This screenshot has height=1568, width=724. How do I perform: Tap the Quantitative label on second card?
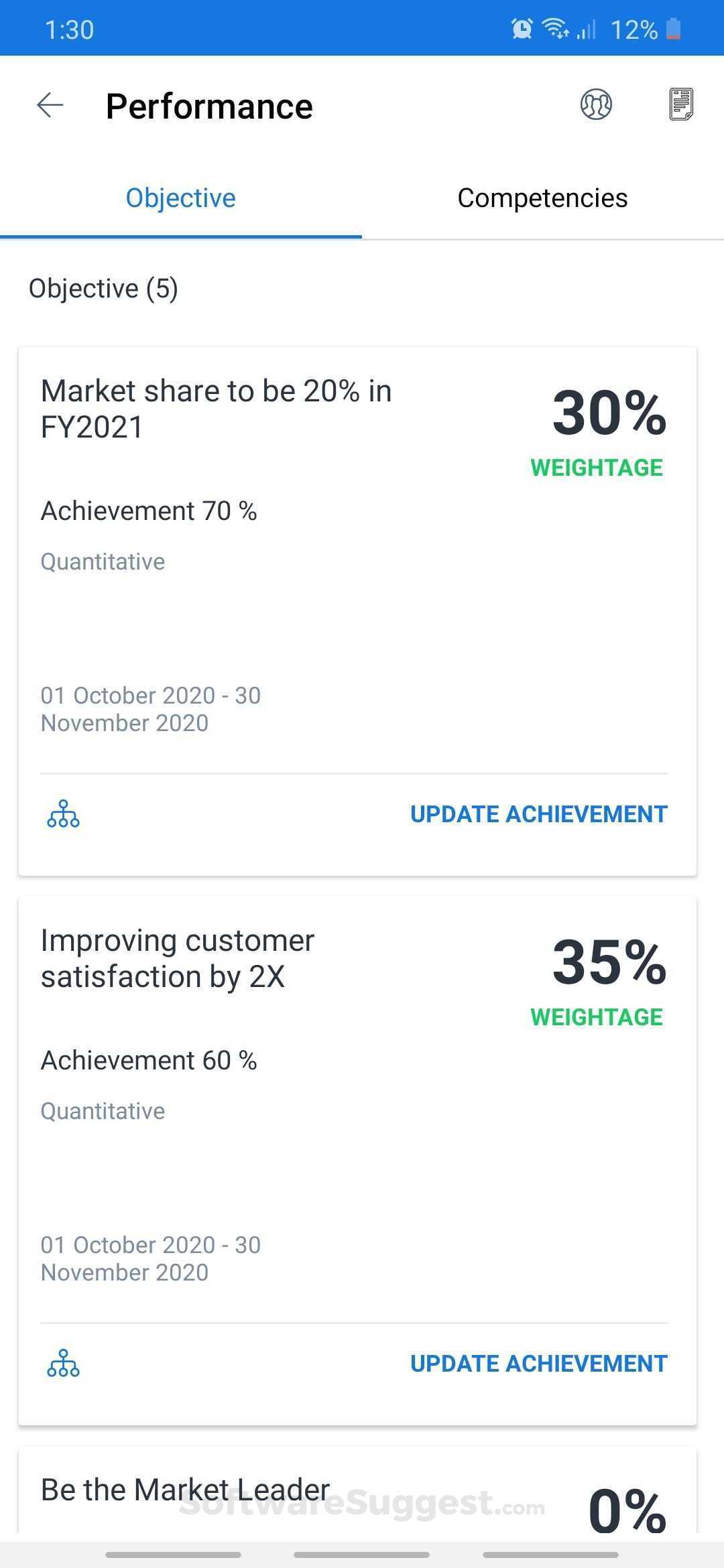pyautogui.click(x=103, y=1110)
